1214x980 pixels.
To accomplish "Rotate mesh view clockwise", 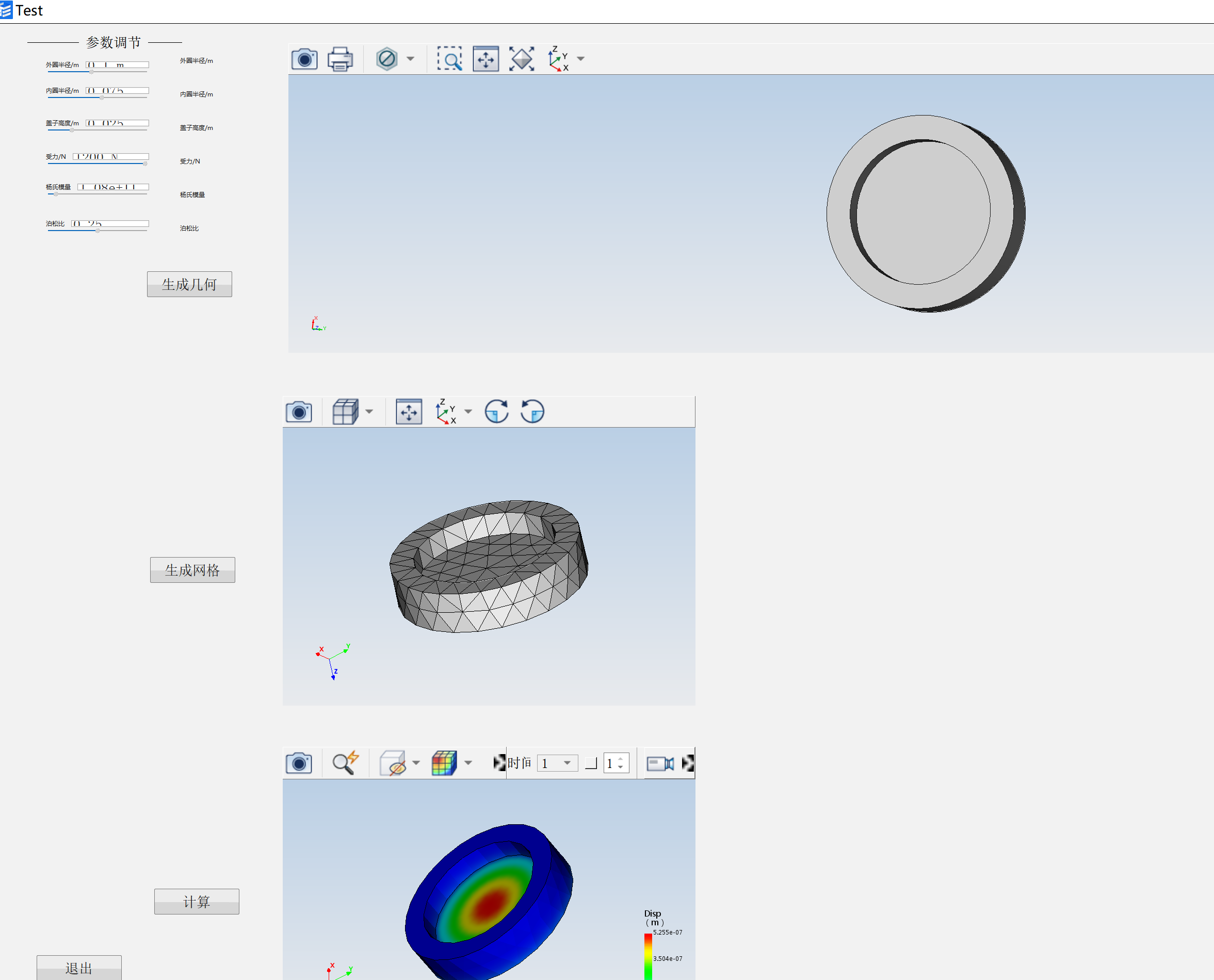I will [497, 412].
